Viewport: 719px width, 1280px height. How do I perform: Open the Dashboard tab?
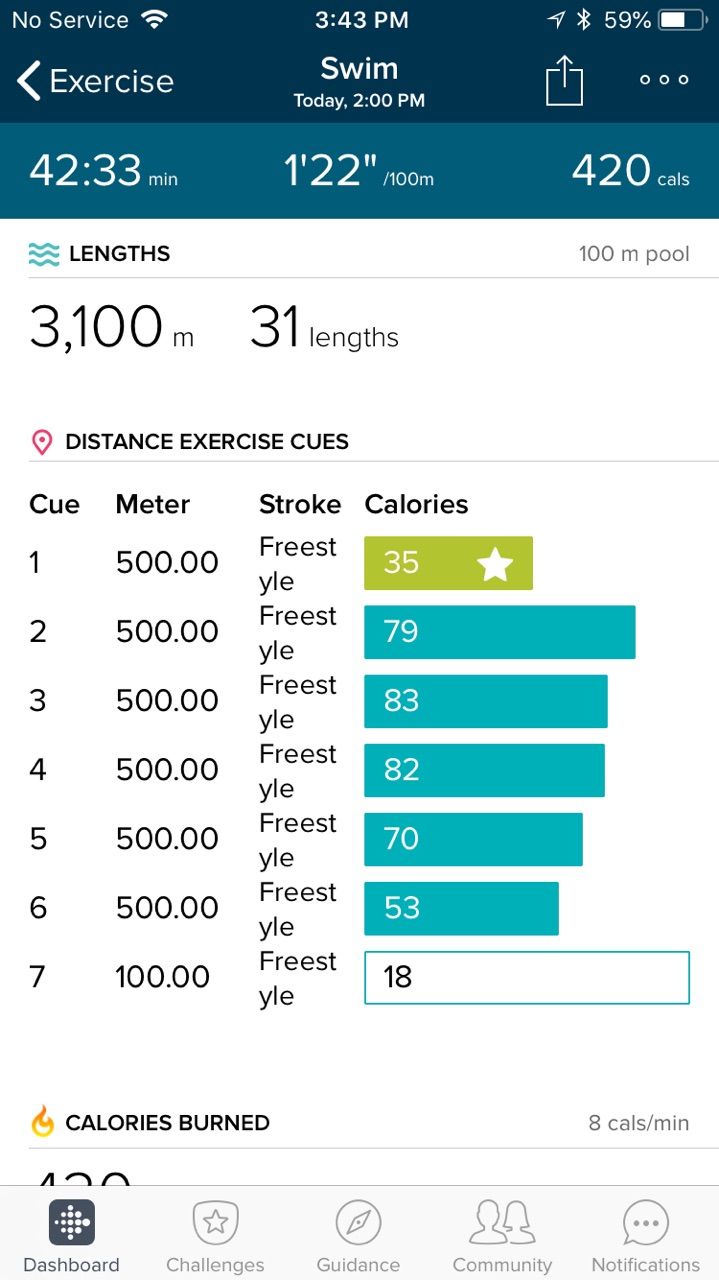[x=71, y=1236]
